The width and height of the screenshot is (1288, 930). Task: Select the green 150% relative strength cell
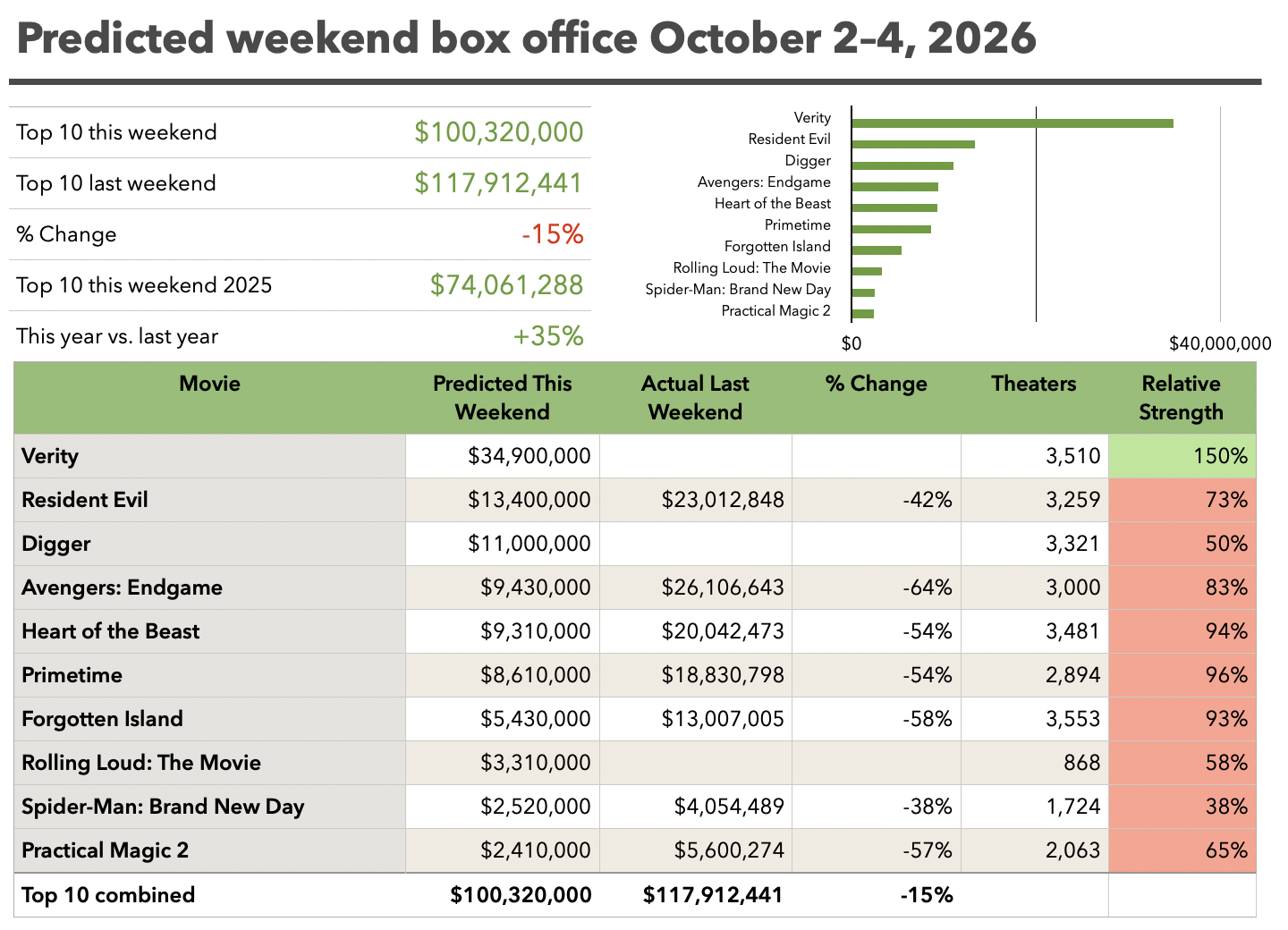(x=1182, y=456)
